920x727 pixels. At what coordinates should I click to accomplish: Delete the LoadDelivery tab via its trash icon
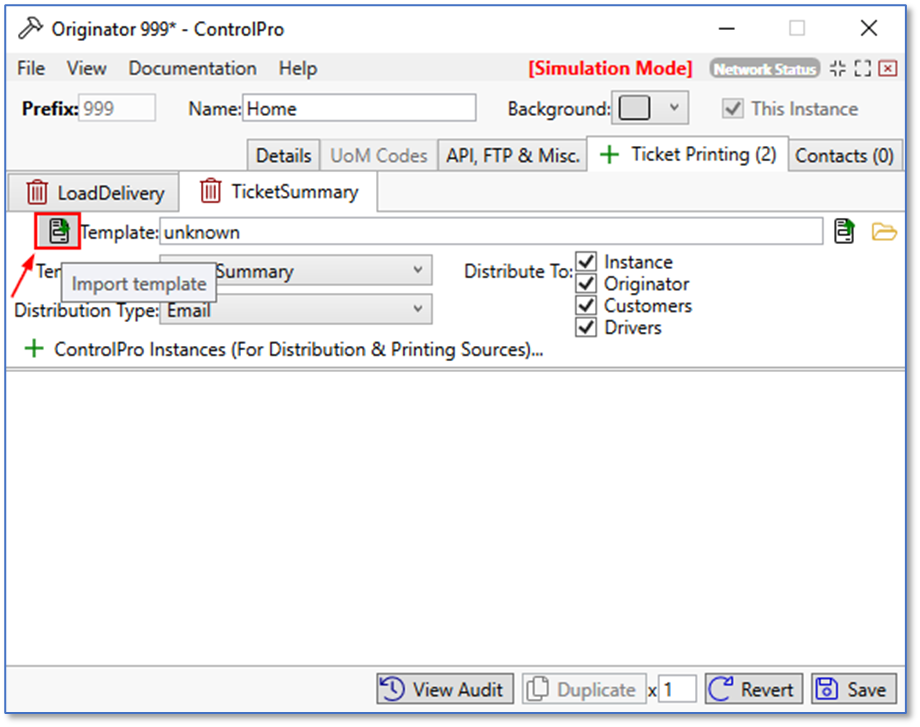[x=37, y=192]
